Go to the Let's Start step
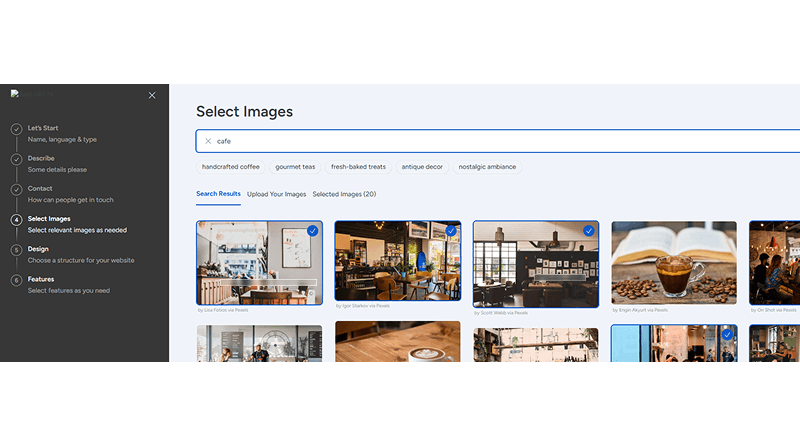This screenshot has width=800, height=445. pos(43,128)
